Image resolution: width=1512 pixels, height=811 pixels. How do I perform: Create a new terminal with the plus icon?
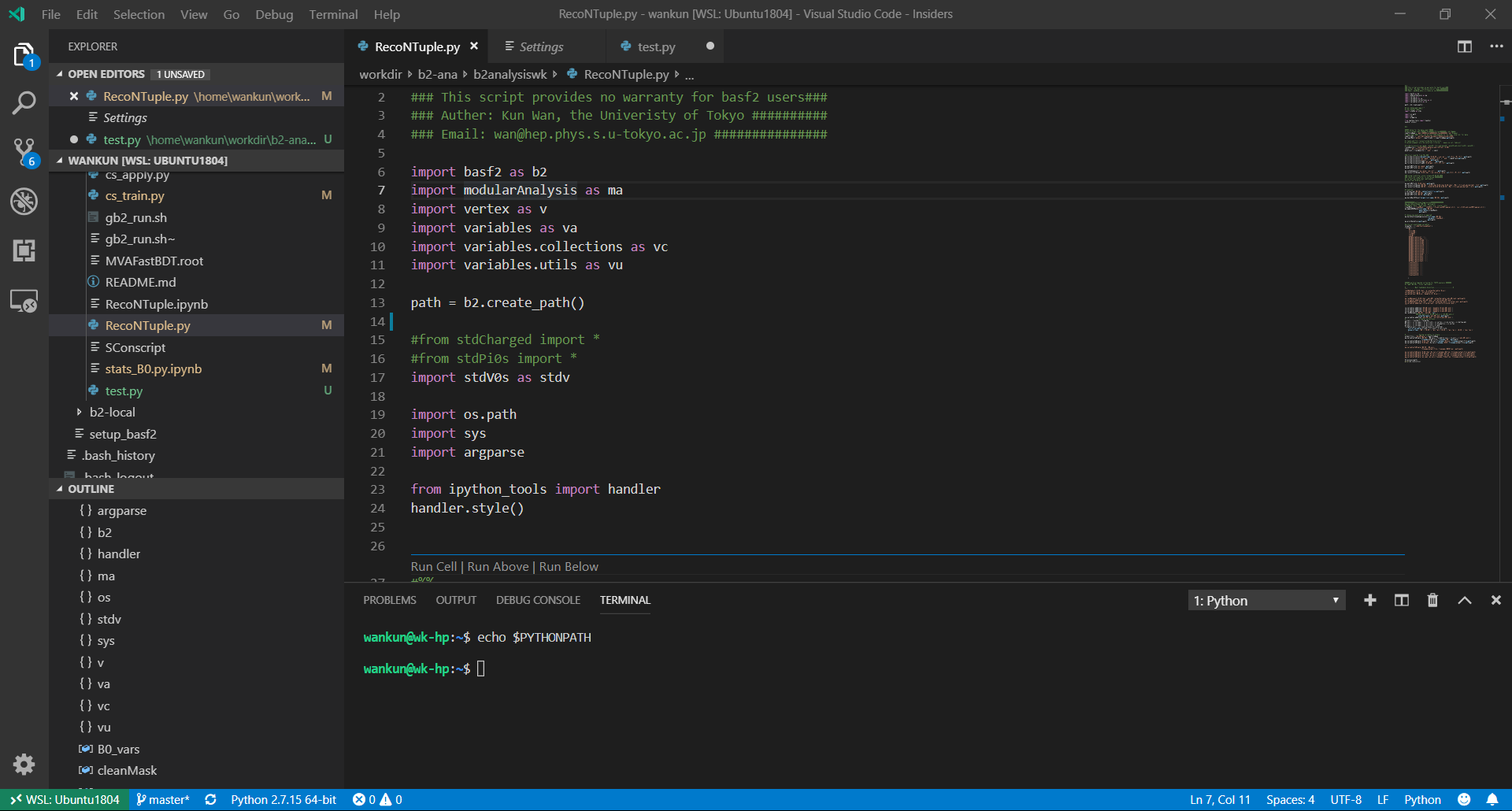(x=1370, y=600)
